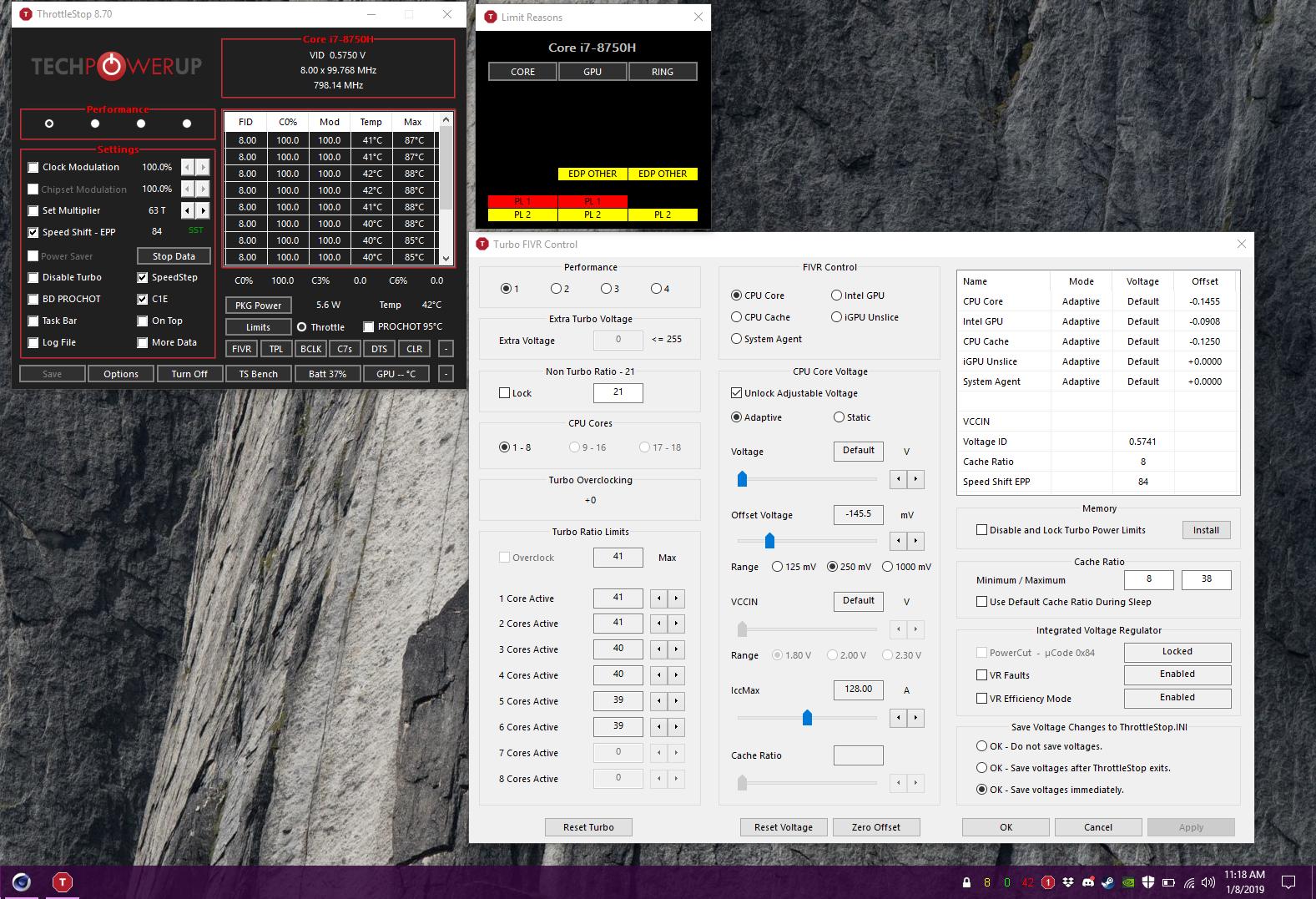1316x899 pixels.
Task: Click the core table scrollbar down arrow
Action: point(446,258)
